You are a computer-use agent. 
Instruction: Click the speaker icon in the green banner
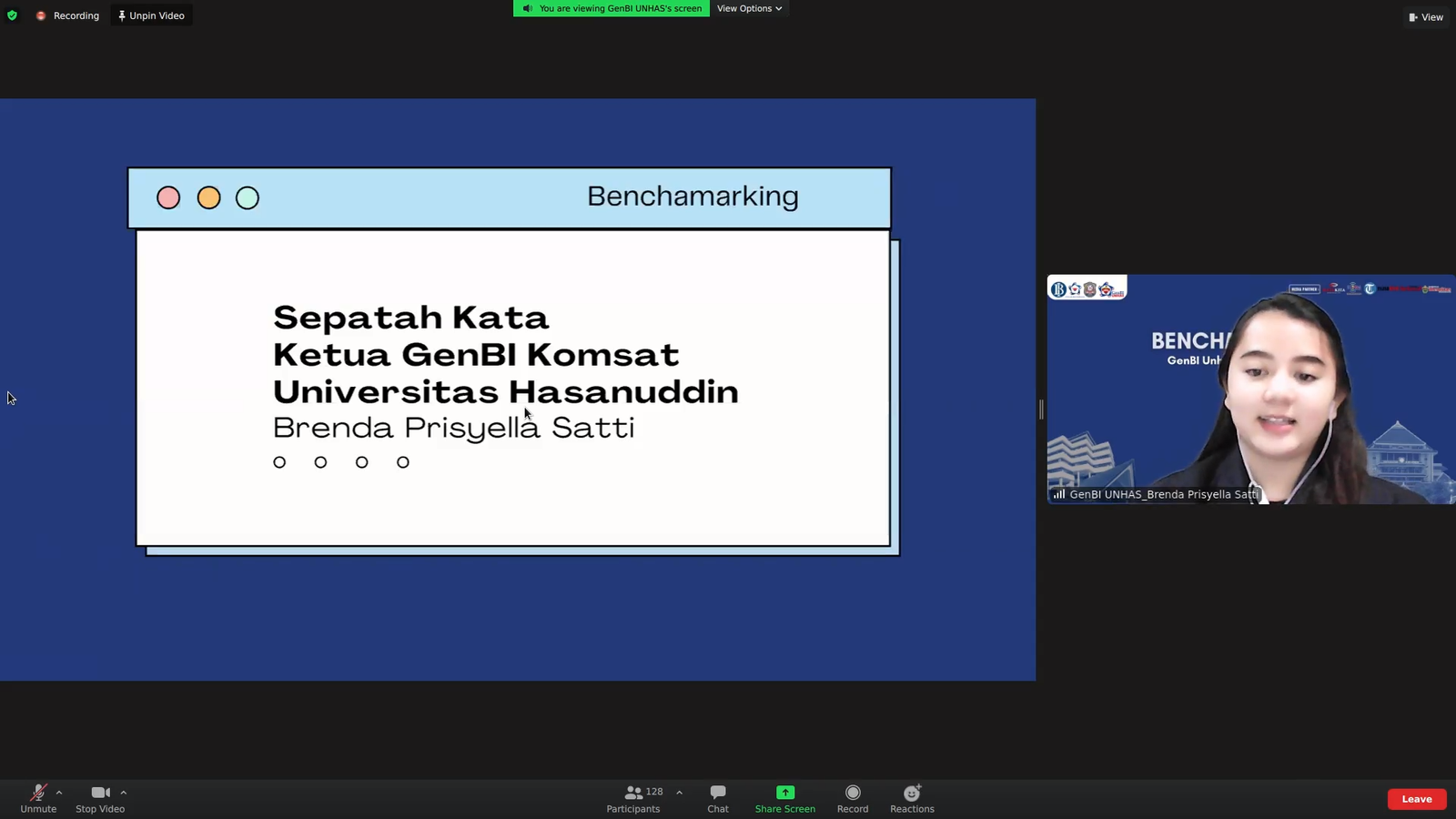pyautogui.click(x=528, y=8)
